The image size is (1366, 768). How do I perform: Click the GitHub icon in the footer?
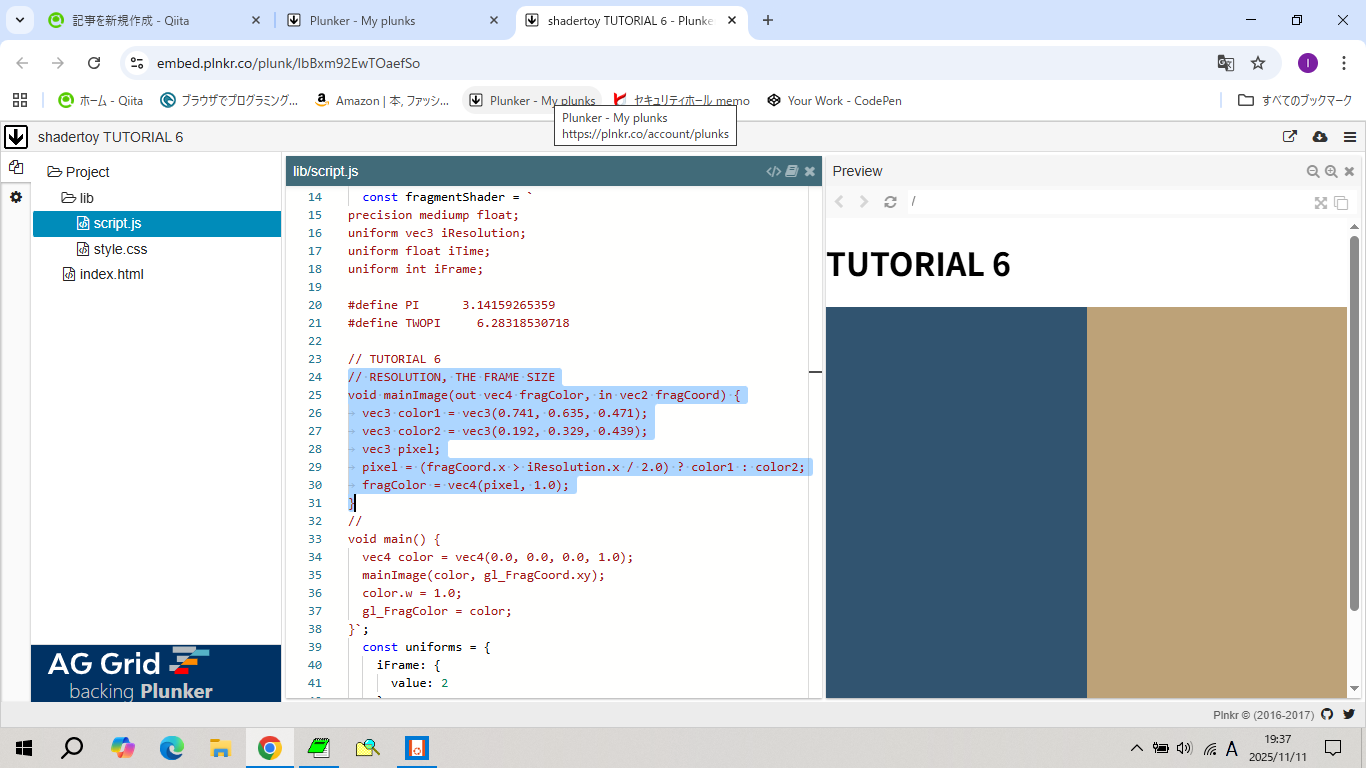tap(1327, 714)
